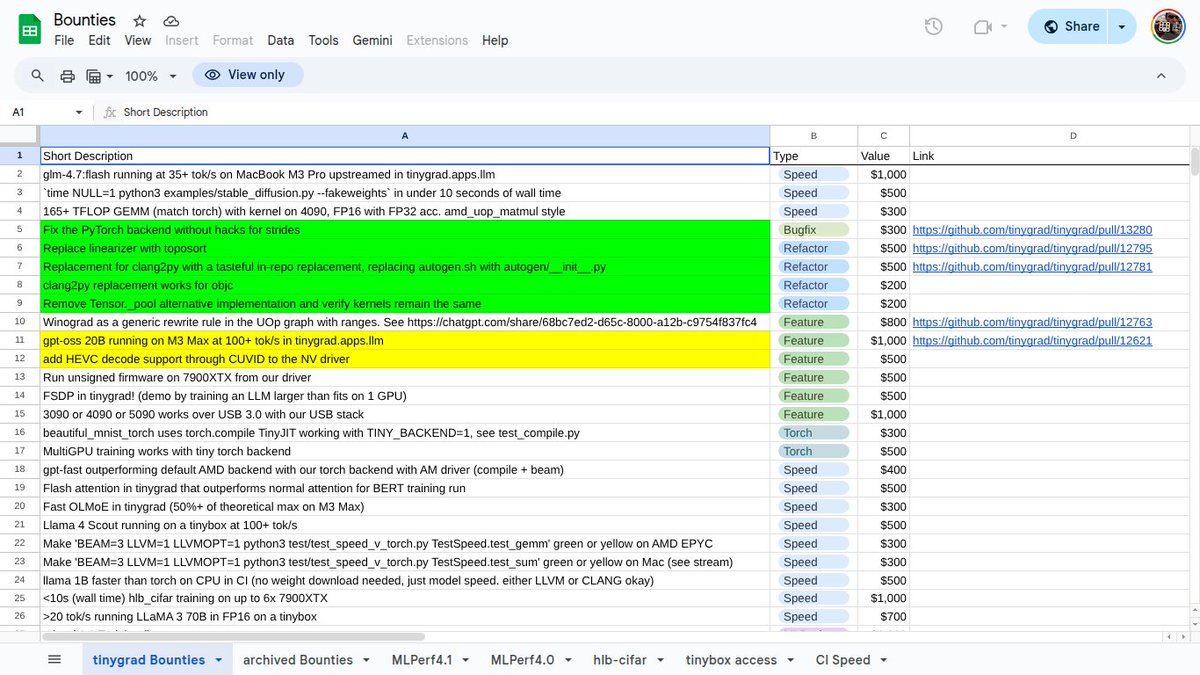1200x675 pixels.
Task: Open MLPerf4.1 tab menu arrow
Action: pos(466,660)
